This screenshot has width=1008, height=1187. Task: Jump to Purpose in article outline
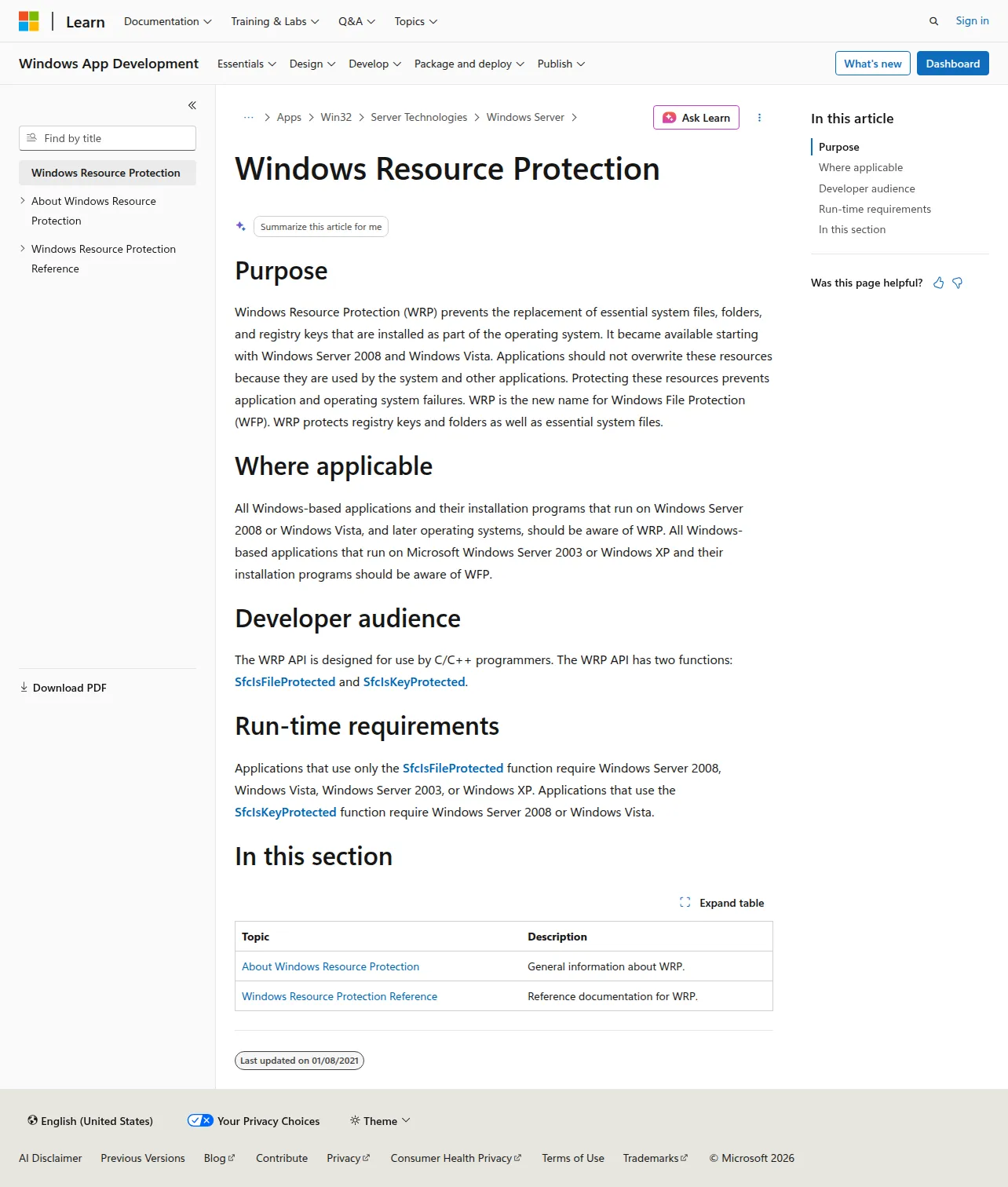839,147
